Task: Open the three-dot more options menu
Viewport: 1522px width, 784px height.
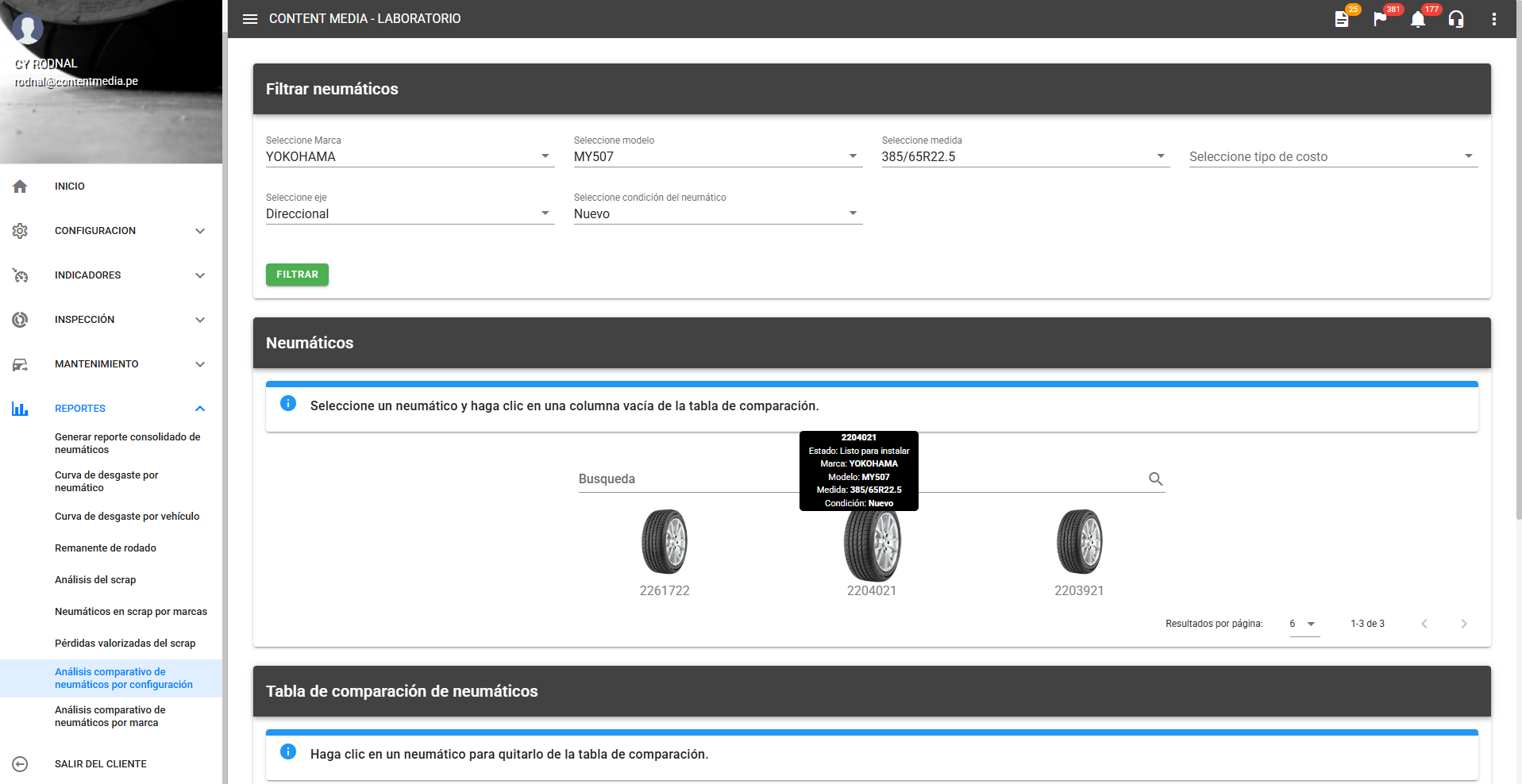Action: pos(1494,19)
